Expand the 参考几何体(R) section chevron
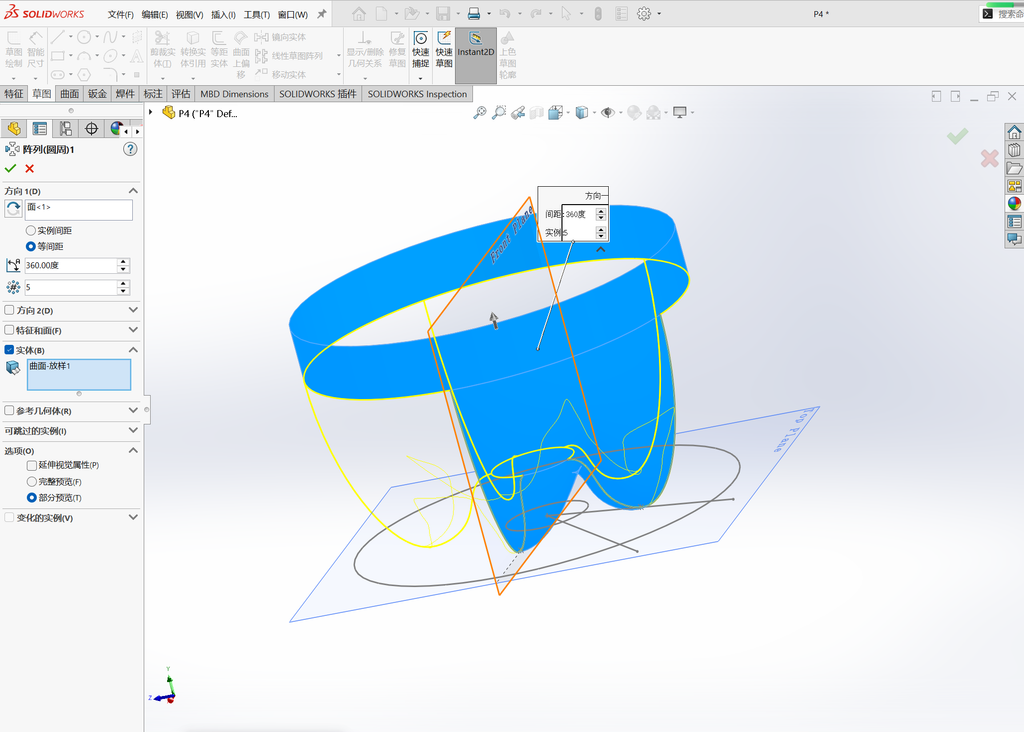 click(133, 410)
